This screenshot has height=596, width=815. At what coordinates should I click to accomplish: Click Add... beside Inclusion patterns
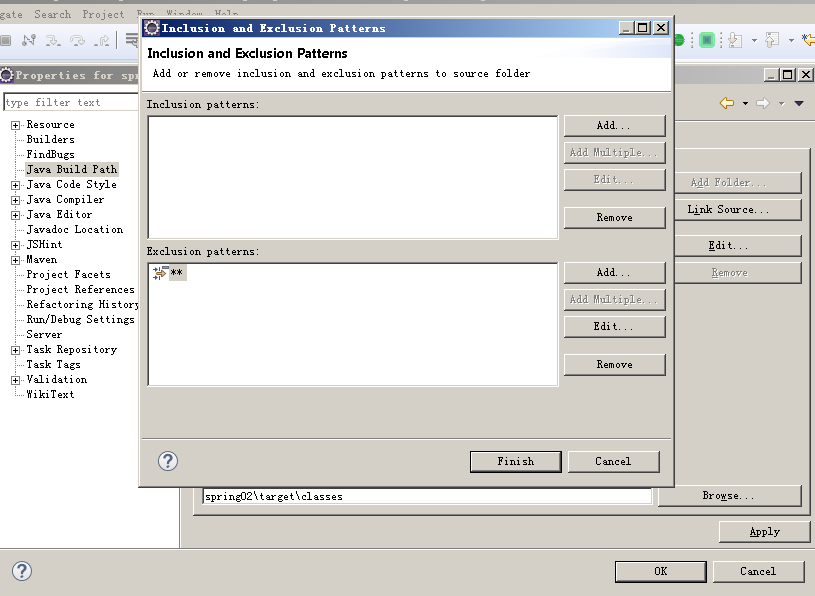pos(614,125)
